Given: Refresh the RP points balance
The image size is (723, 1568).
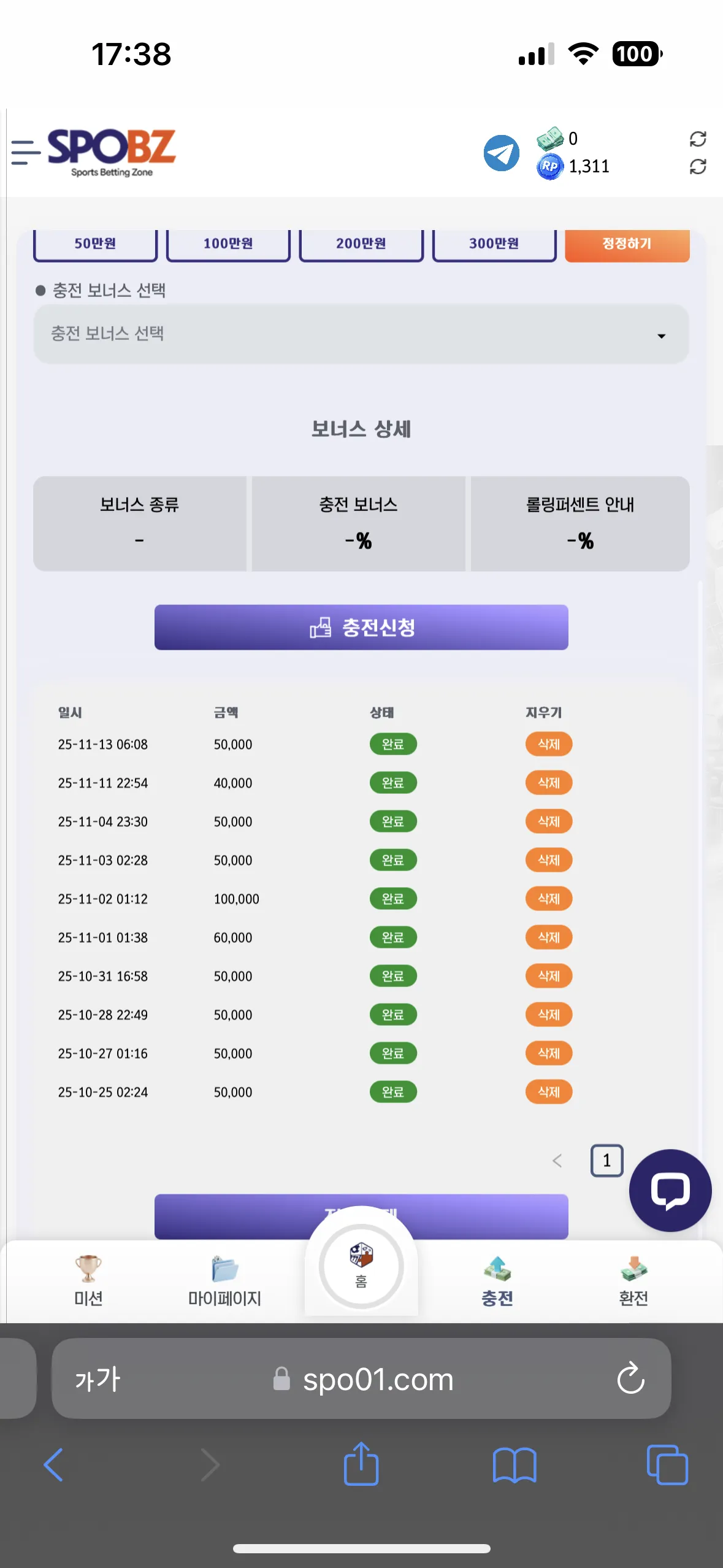Looking at the screenshot, I should [698, 166].
